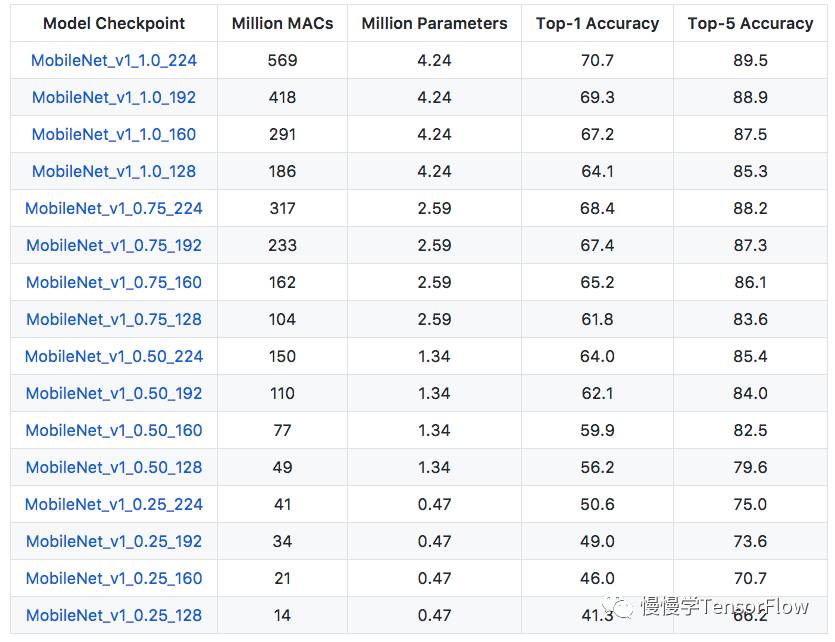Open the MobileNet_v1_0.25_224 checkpoint link
This screenshot has height=642, width=835.
tap(114, 504)
